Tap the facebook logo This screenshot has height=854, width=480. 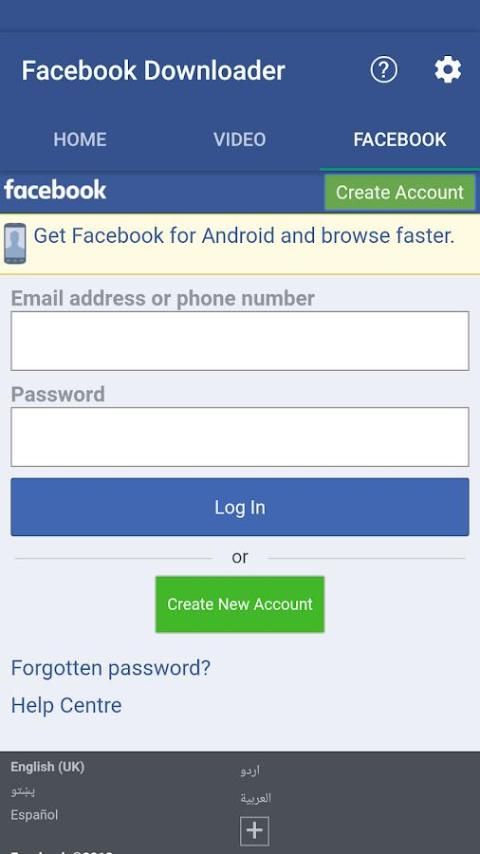click(x=55, y=190)
